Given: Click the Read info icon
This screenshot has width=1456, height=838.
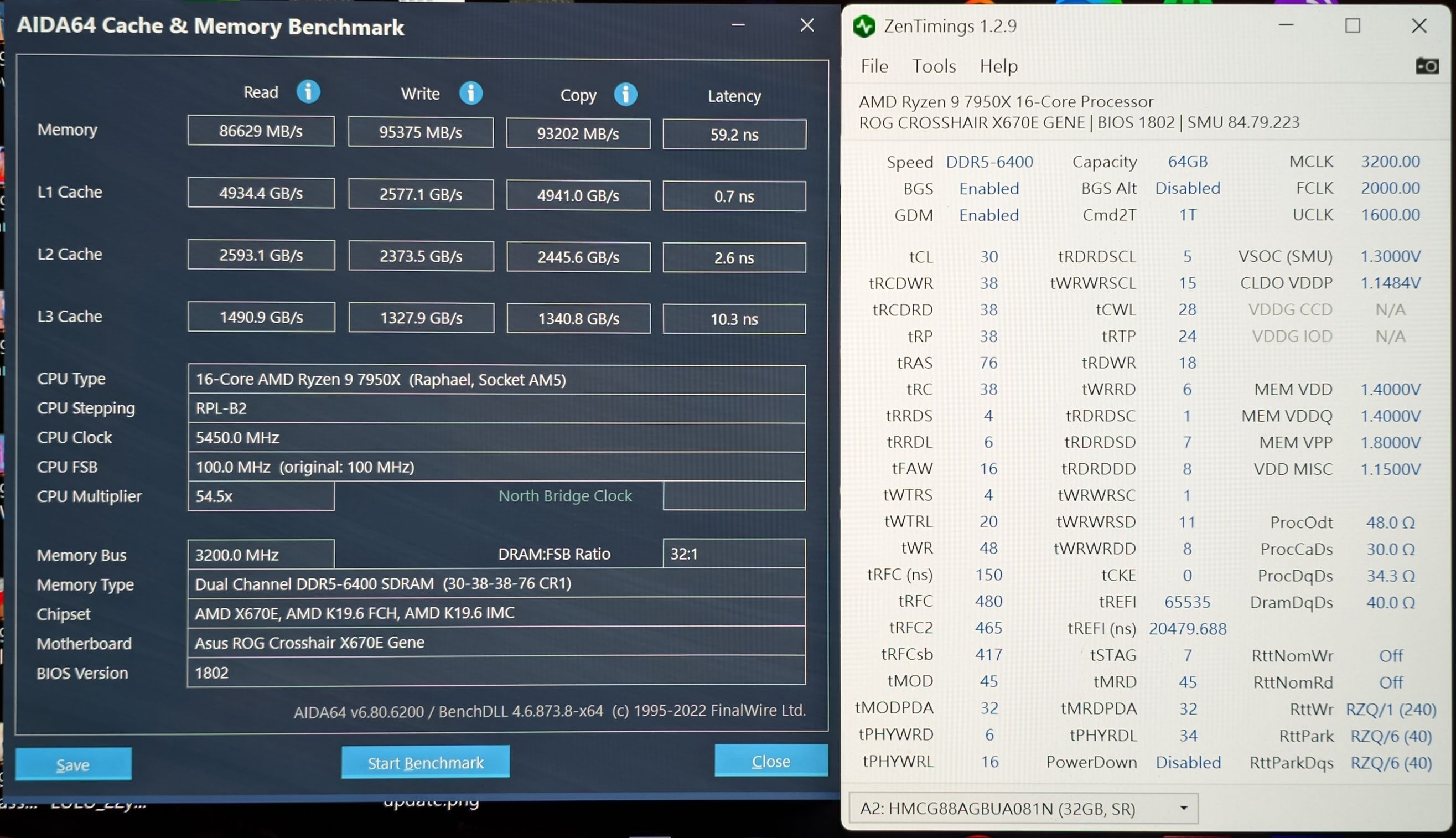Looking at the screenshot, I should 308,92.
